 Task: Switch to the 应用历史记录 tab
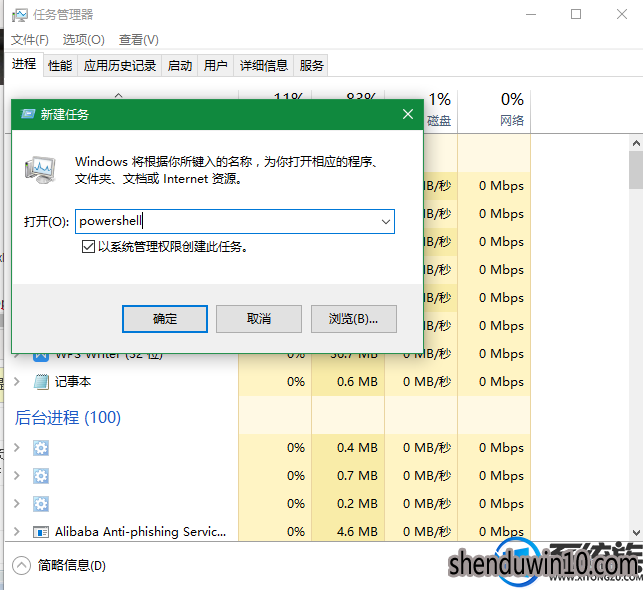(120, 65)
